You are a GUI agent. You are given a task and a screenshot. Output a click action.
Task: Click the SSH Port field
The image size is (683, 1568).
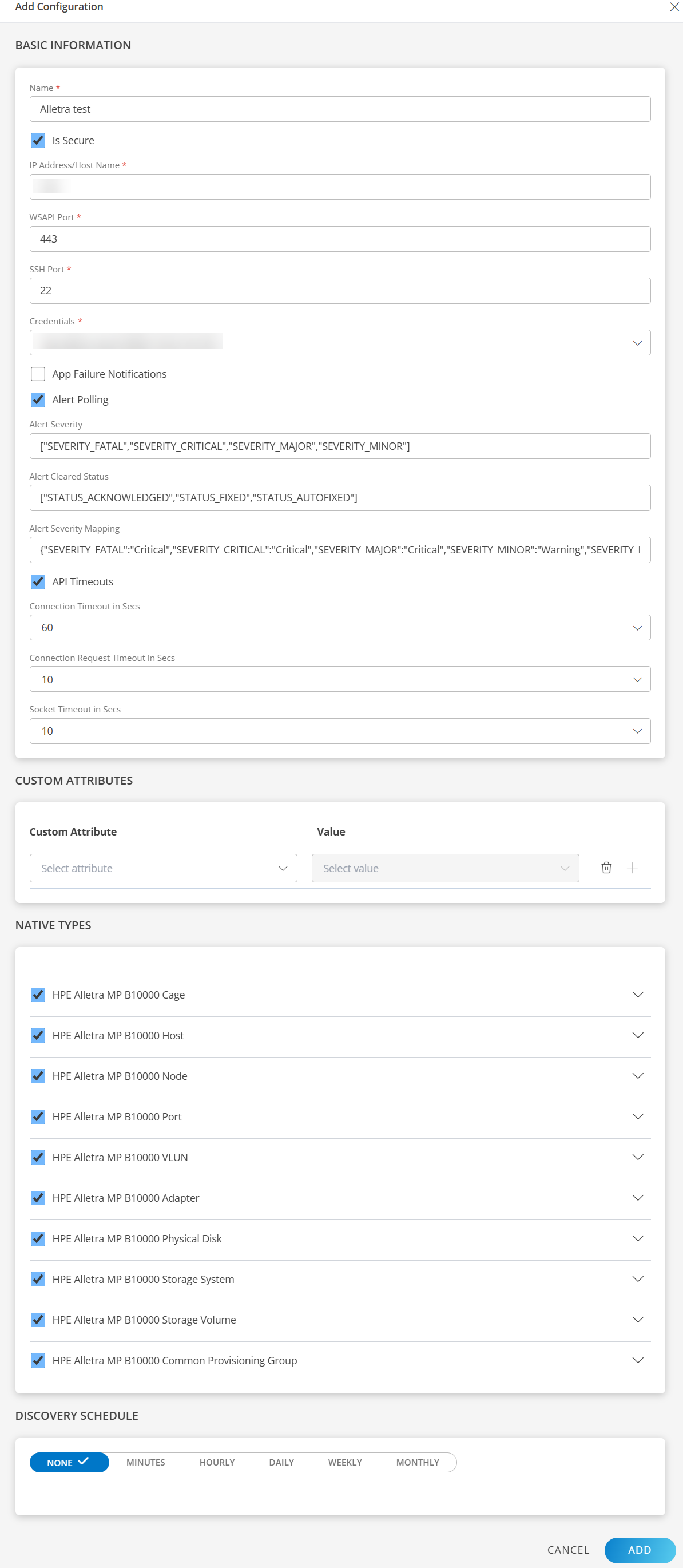340,291
